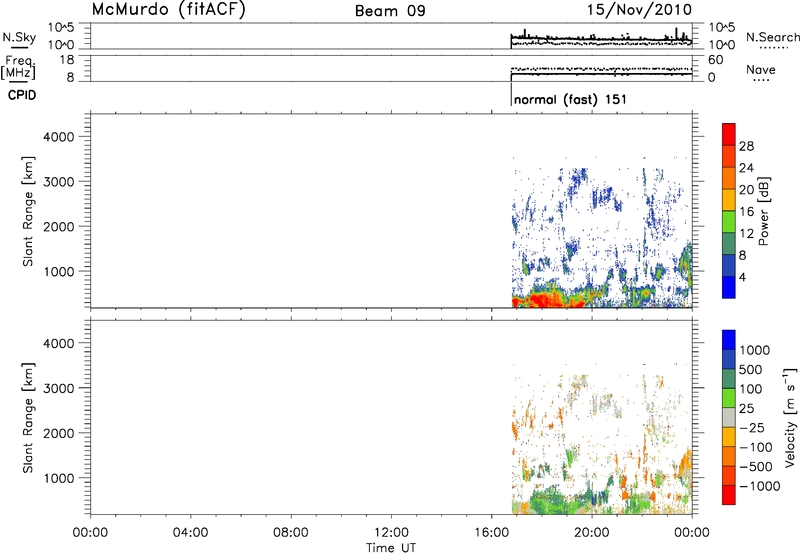Click the 'Slant Range [km]' label of velocity panel
Image resolution: width=800 pixels, height=554 pixels.
(28, 418)
